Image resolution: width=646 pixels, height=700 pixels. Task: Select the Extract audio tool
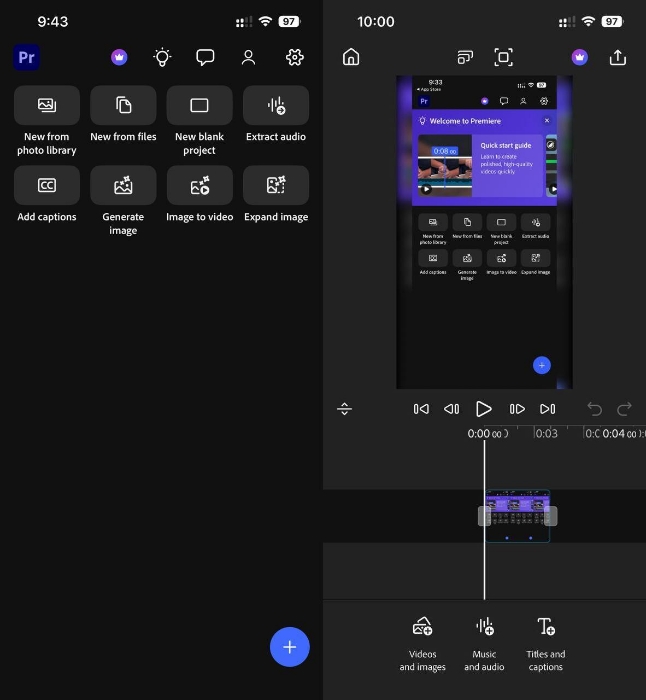coord(275,106)
